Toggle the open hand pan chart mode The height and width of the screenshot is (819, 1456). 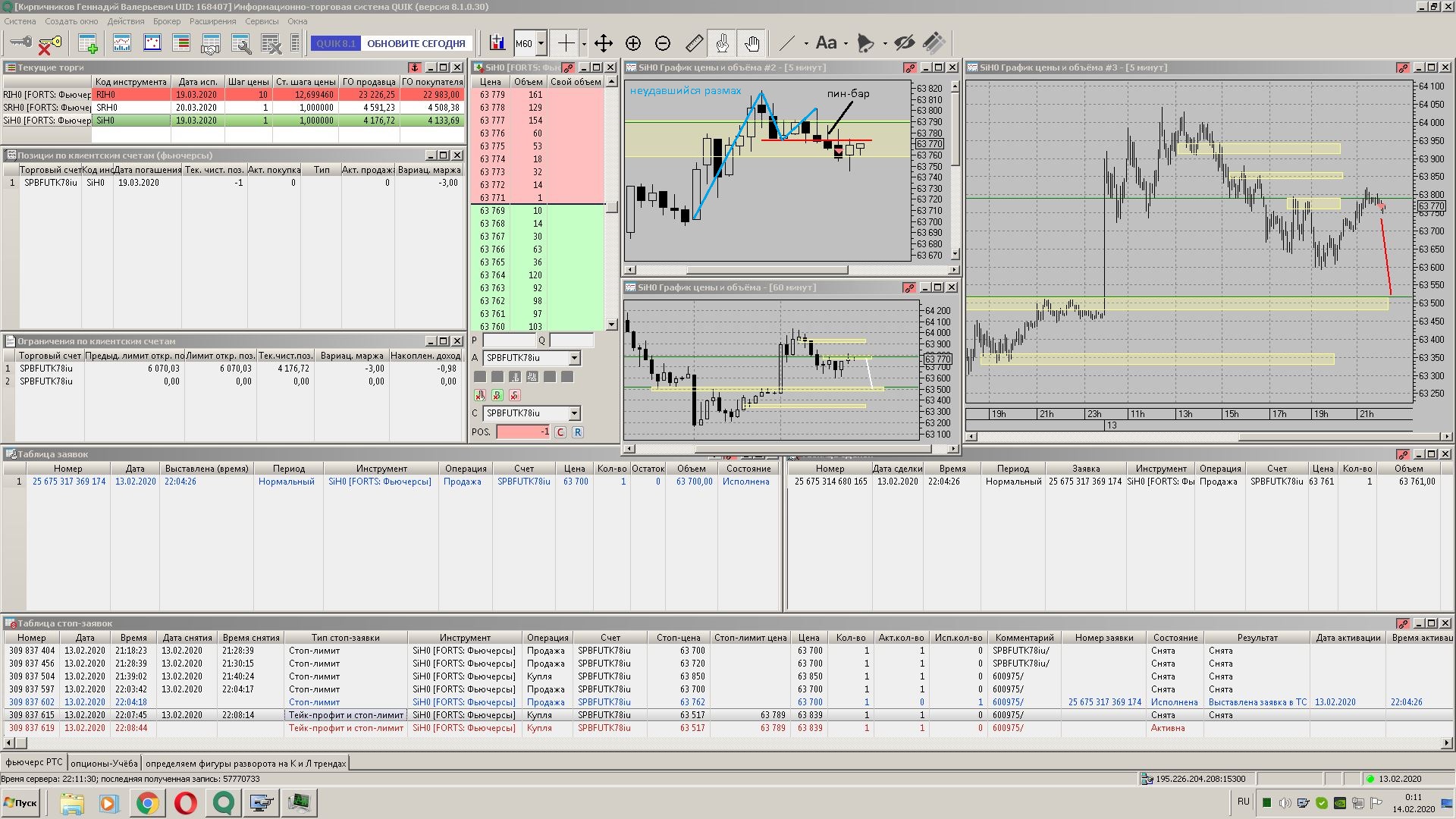(x=752, y=43)
